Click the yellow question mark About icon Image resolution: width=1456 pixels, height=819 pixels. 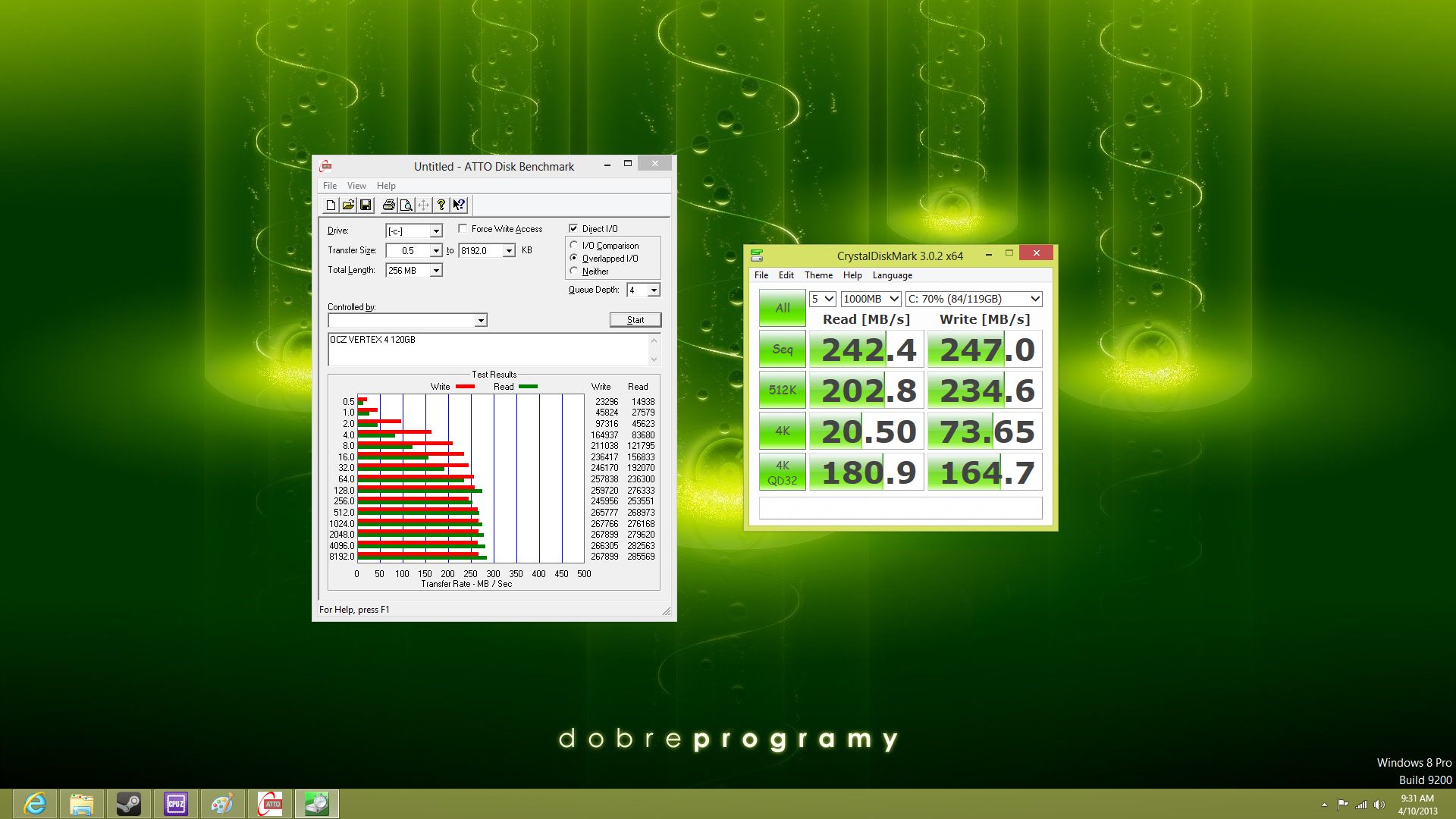441,205
